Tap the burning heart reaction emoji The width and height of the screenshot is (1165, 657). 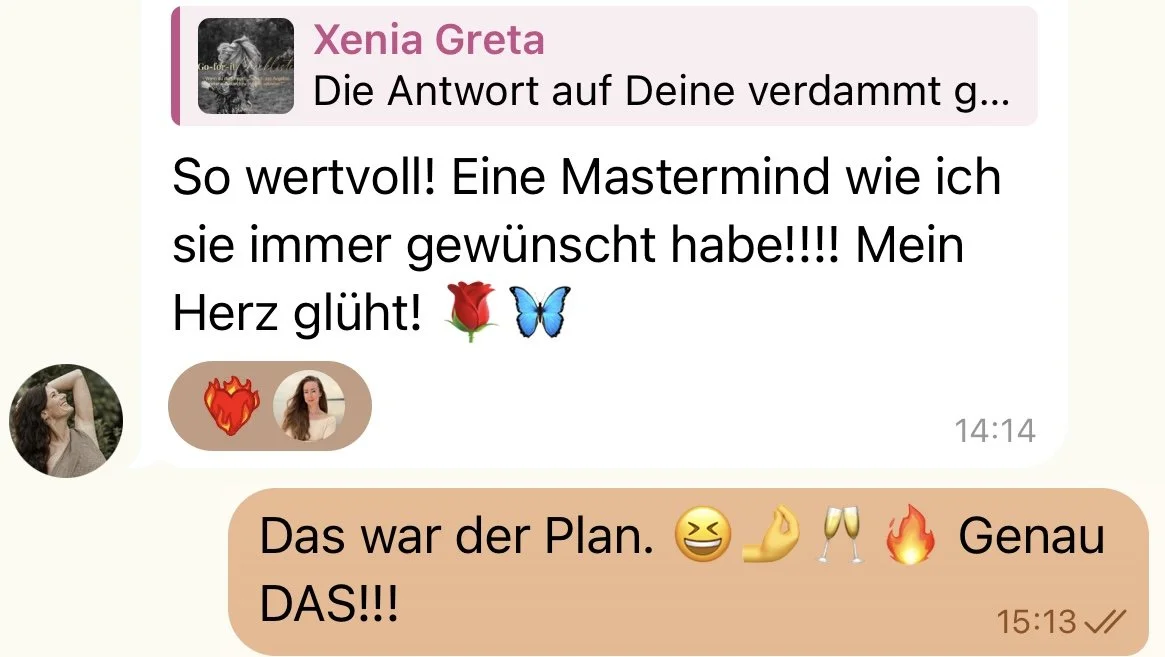(x=232, y=406)
